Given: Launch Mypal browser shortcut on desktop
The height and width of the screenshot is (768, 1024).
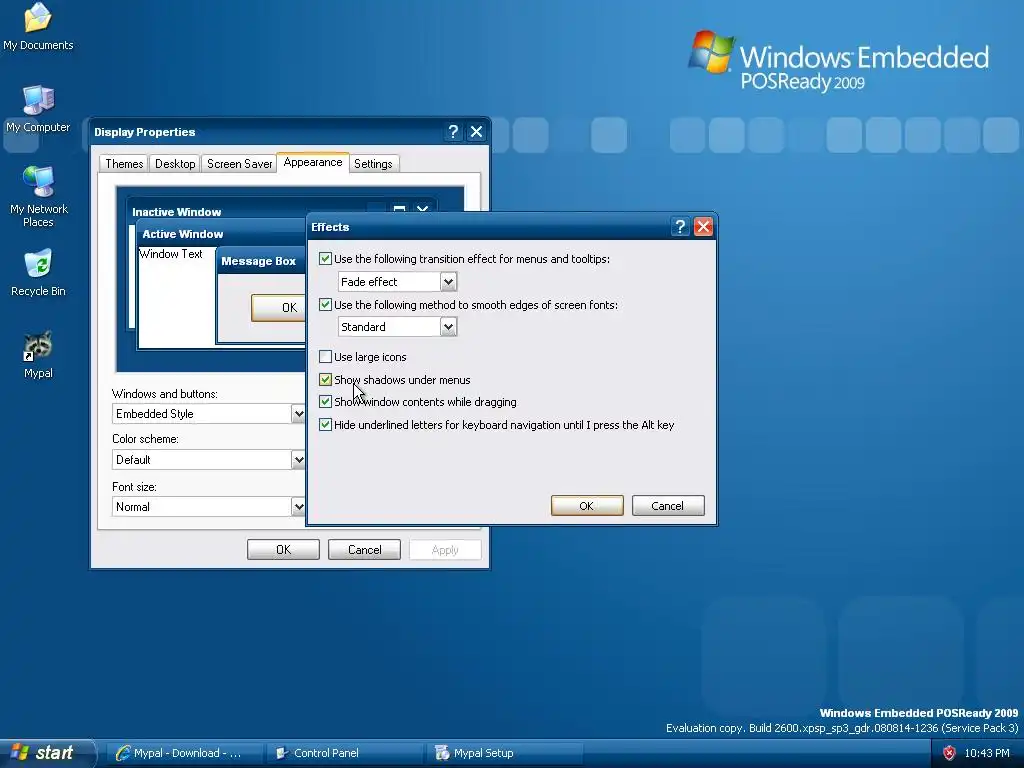Looking at the screenshot, I should (38, 355).
